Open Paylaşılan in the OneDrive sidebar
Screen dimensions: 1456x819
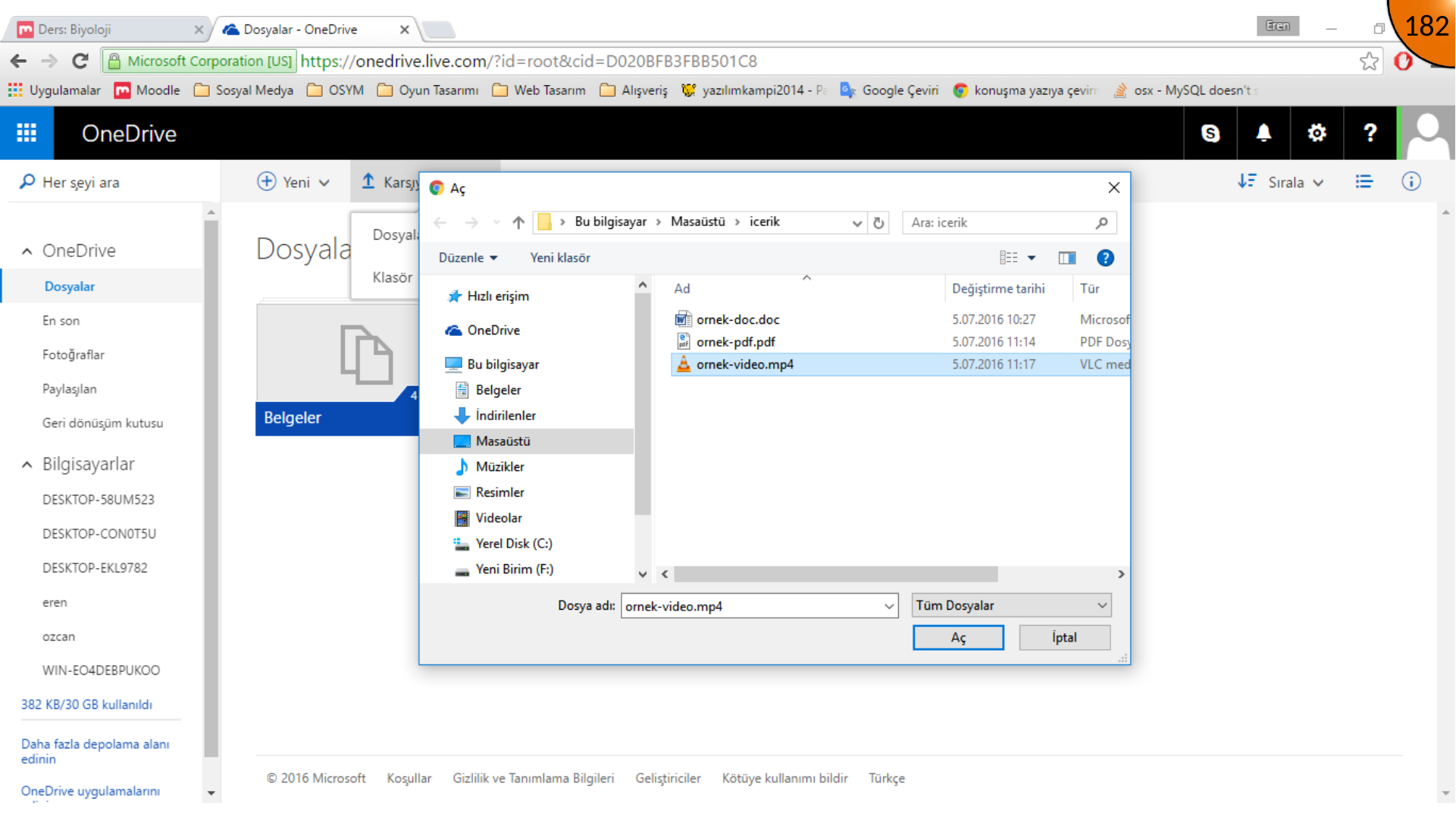point(70,389)
